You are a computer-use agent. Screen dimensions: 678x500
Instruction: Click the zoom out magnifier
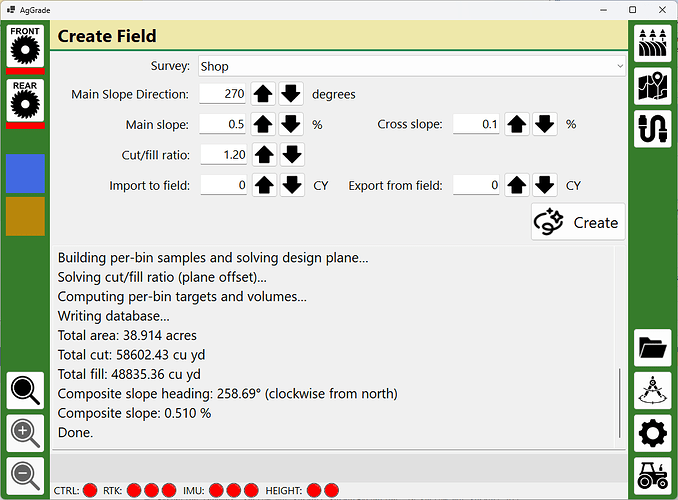25,476
